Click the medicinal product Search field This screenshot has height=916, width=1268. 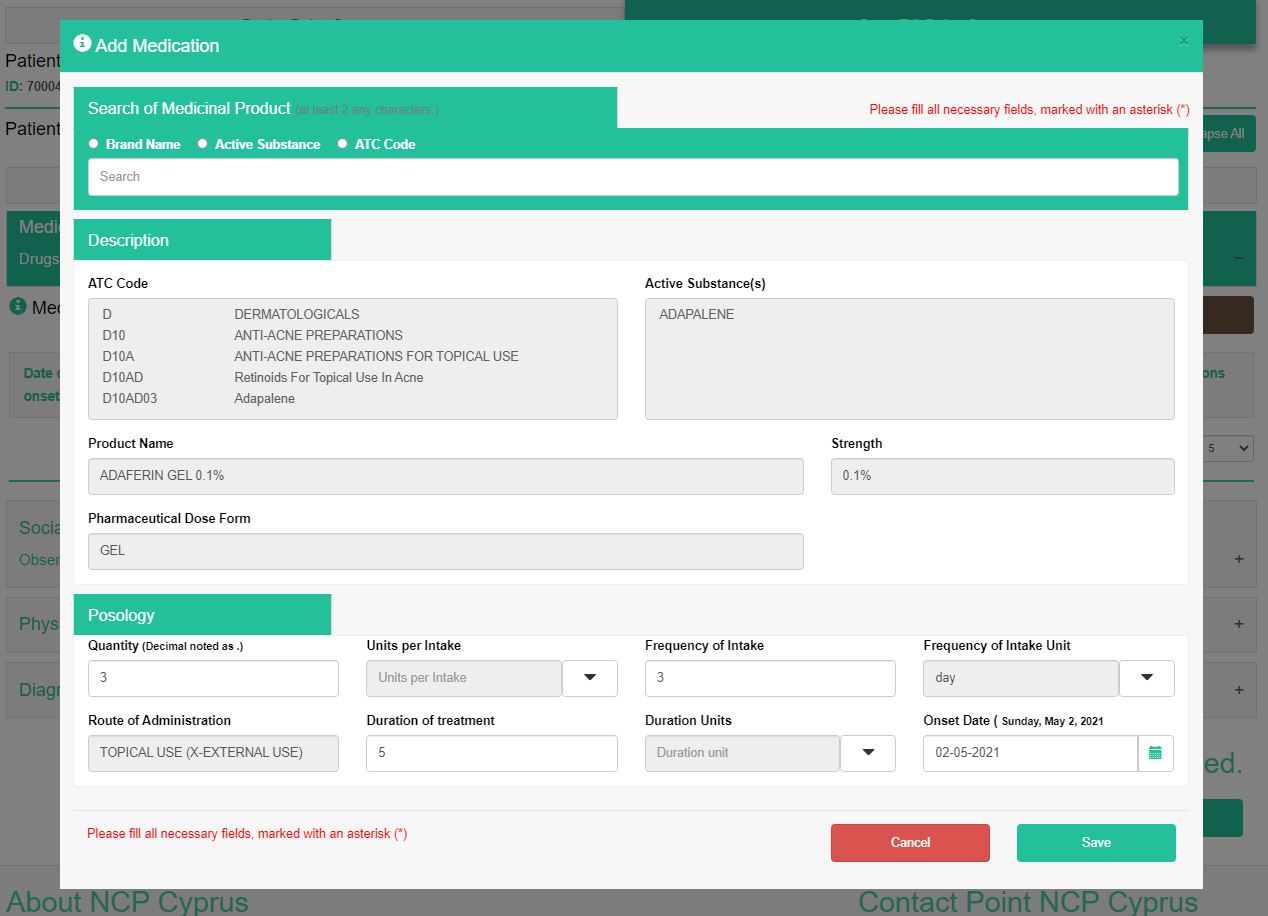(633, 177)
